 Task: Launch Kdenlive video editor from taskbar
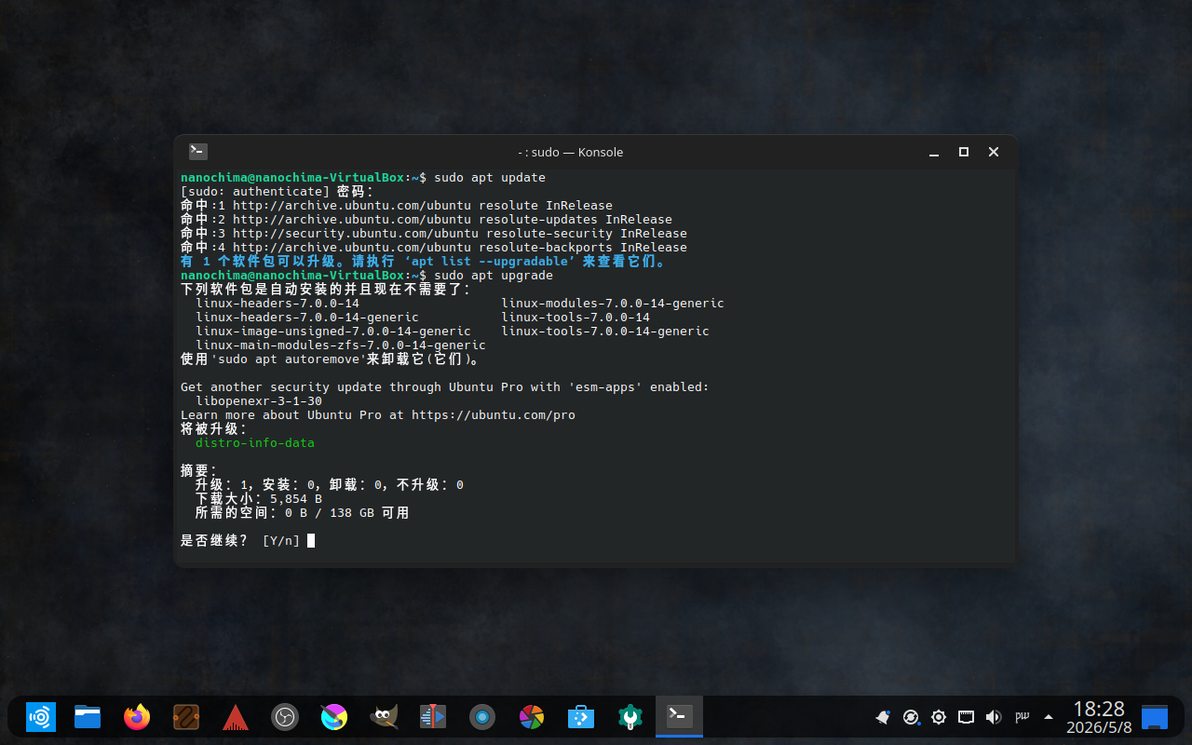[433, 717]
